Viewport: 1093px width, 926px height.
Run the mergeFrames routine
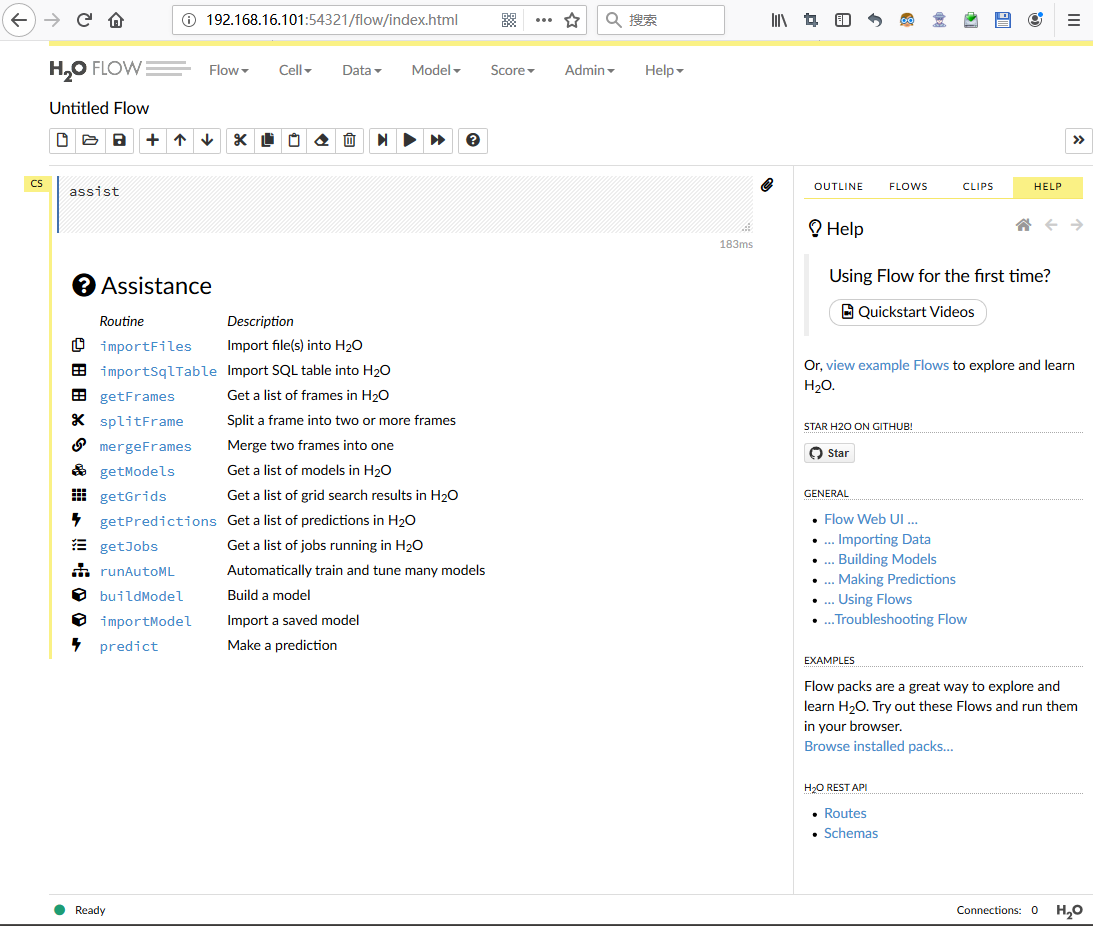click(145, 446)
